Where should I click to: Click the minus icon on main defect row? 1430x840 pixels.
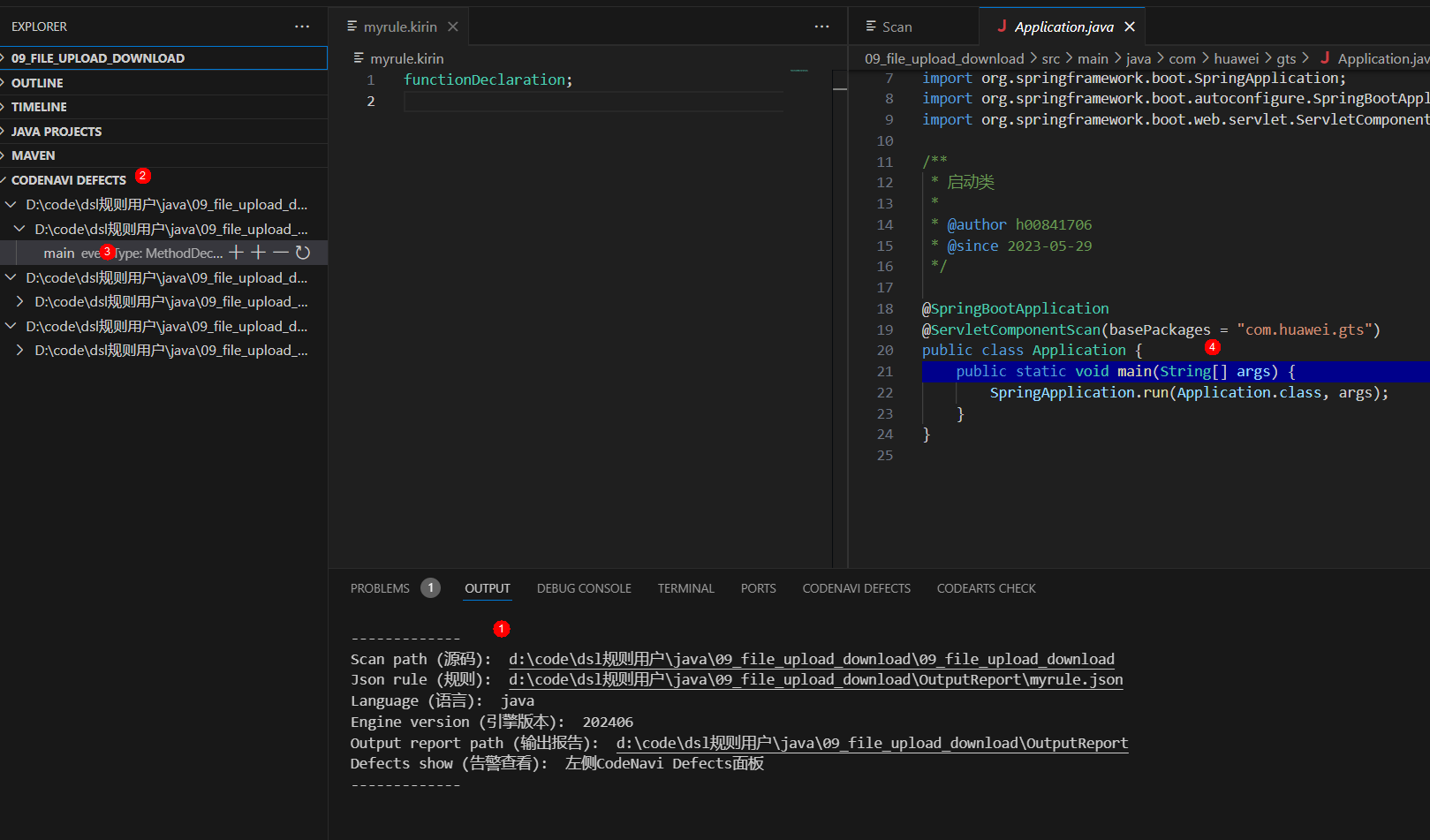point(281,253)
